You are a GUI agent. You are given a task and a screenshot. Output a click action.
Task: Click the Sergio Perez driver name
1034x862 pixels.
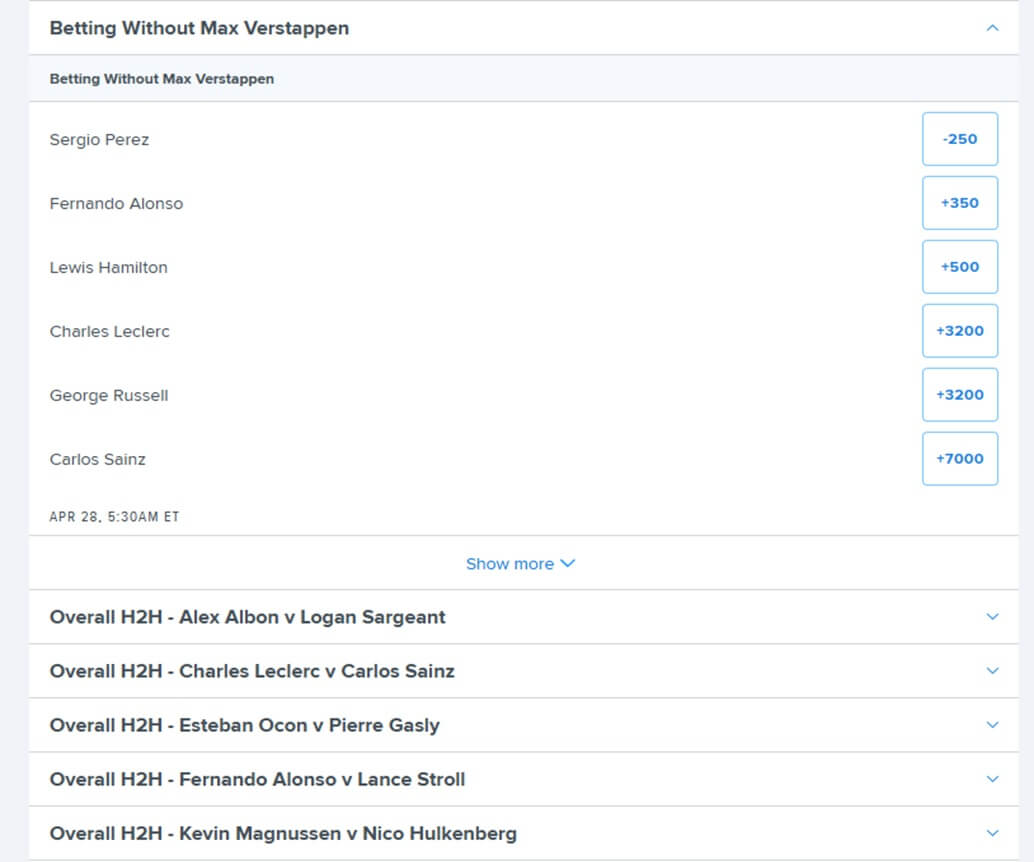point(100,140)
